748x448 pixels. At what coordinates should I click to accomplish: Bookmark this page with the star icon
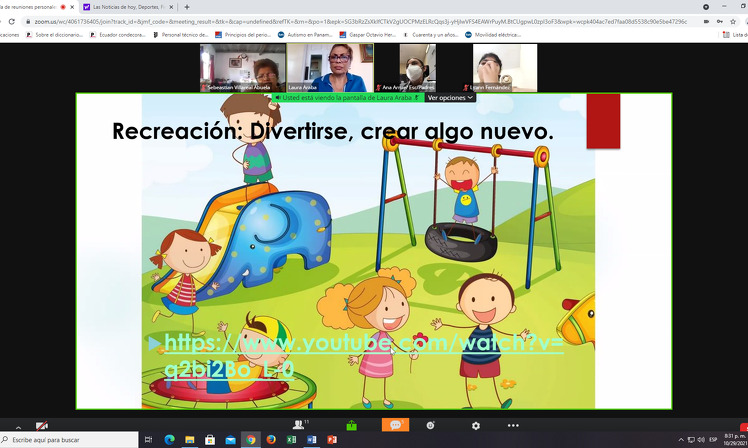[x=733, y=21]
